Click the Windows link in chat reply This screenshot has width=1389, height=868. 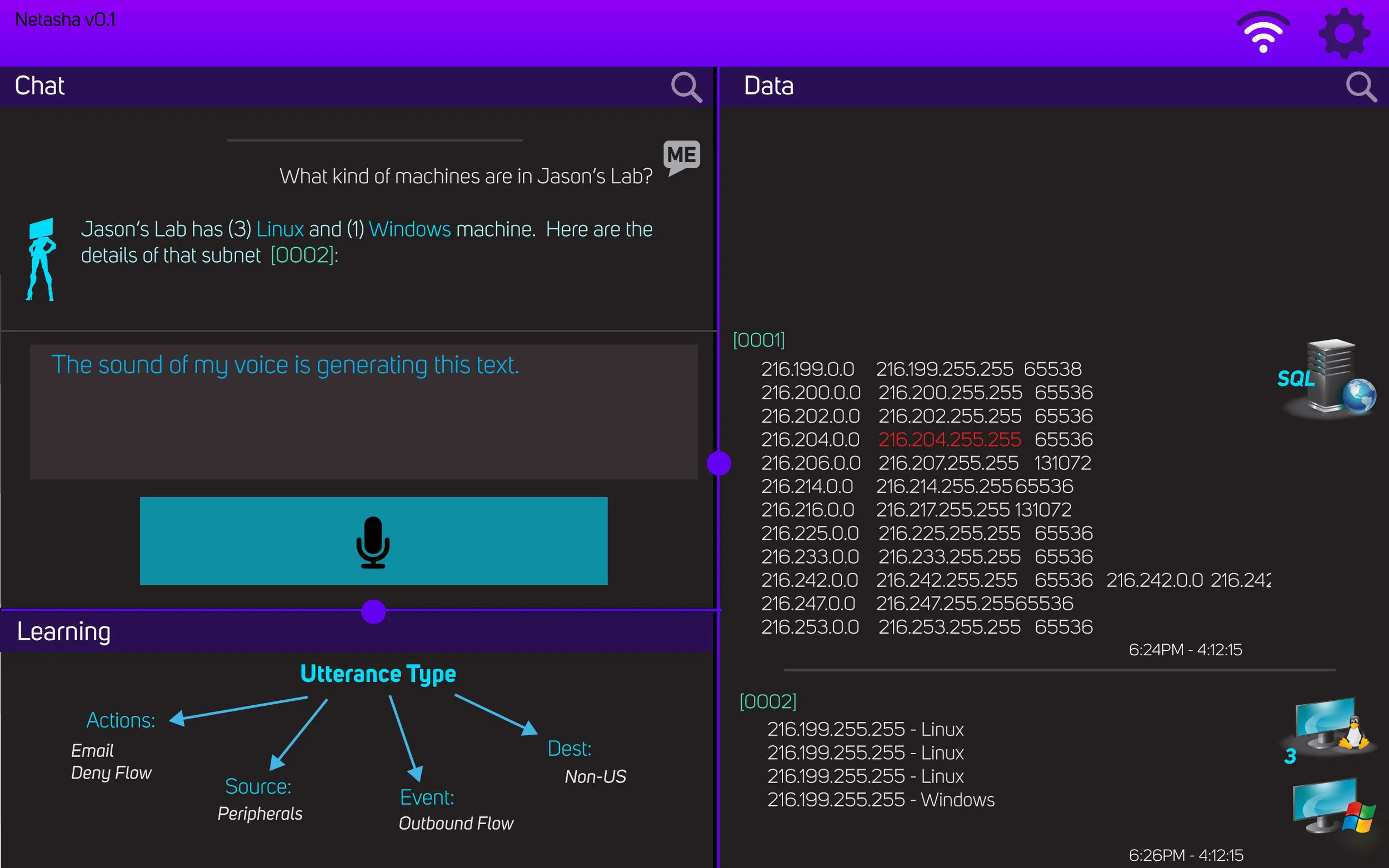click(409, 229)
